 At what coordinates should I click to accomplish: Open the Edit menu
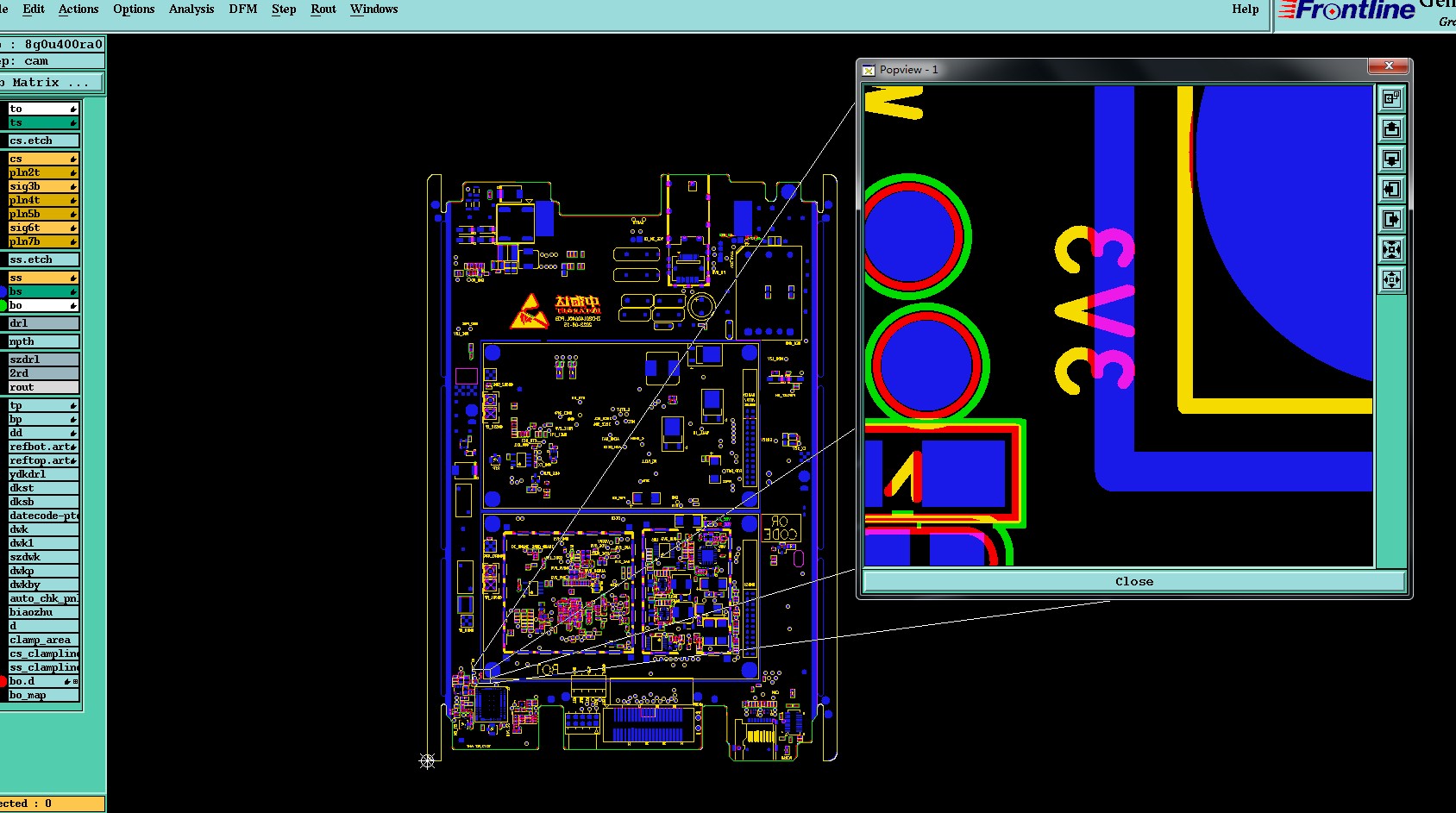click(x=34, y=9)
